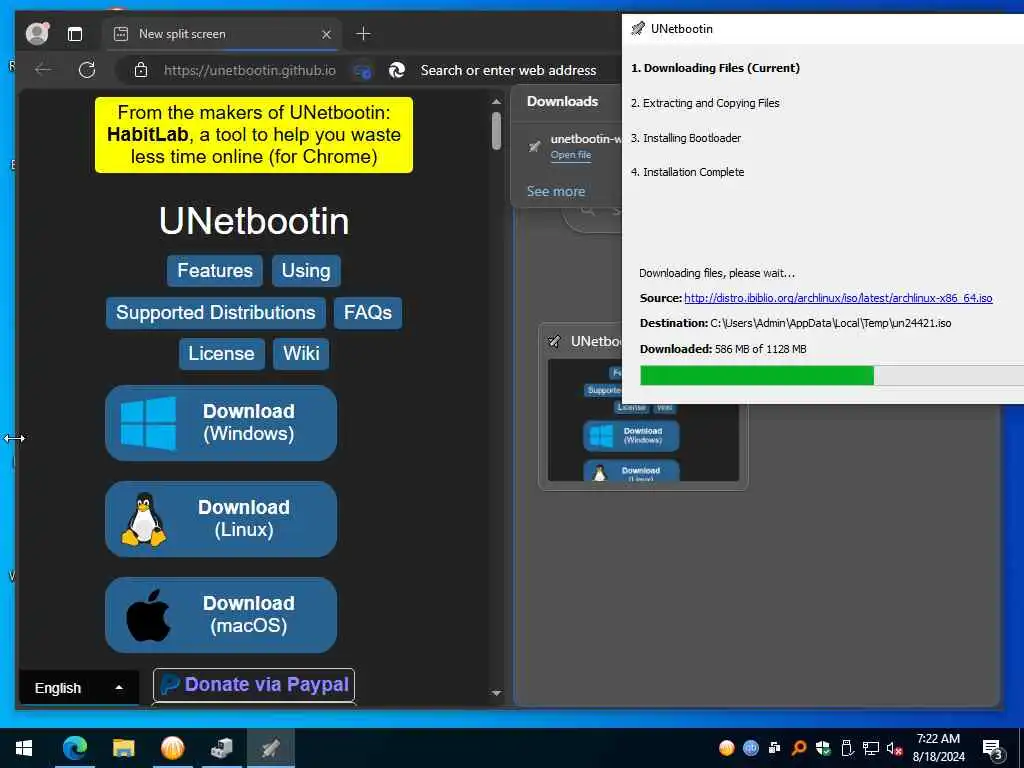Click the blue round tray icon
The height and width of the screenshot is (768, 1024).
tap(750, 748)
